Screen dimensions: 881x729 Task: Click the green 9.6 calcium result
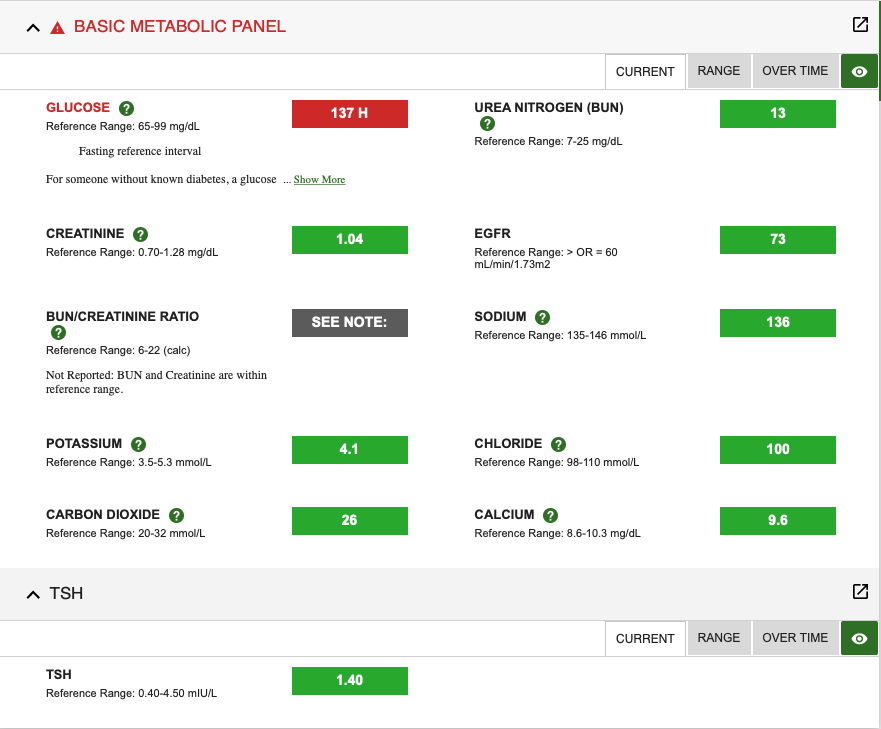(778, 520)
